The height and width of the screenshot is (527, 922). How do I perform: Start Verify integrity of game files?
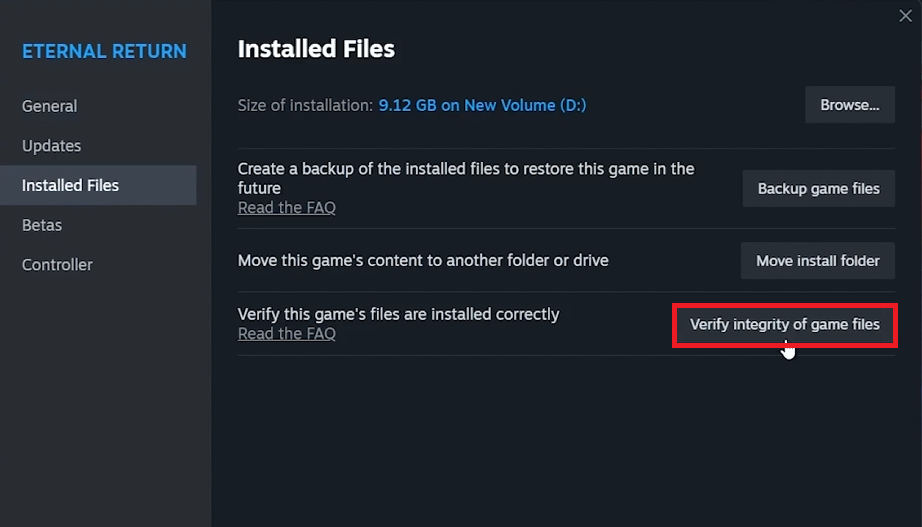(784, 324)
